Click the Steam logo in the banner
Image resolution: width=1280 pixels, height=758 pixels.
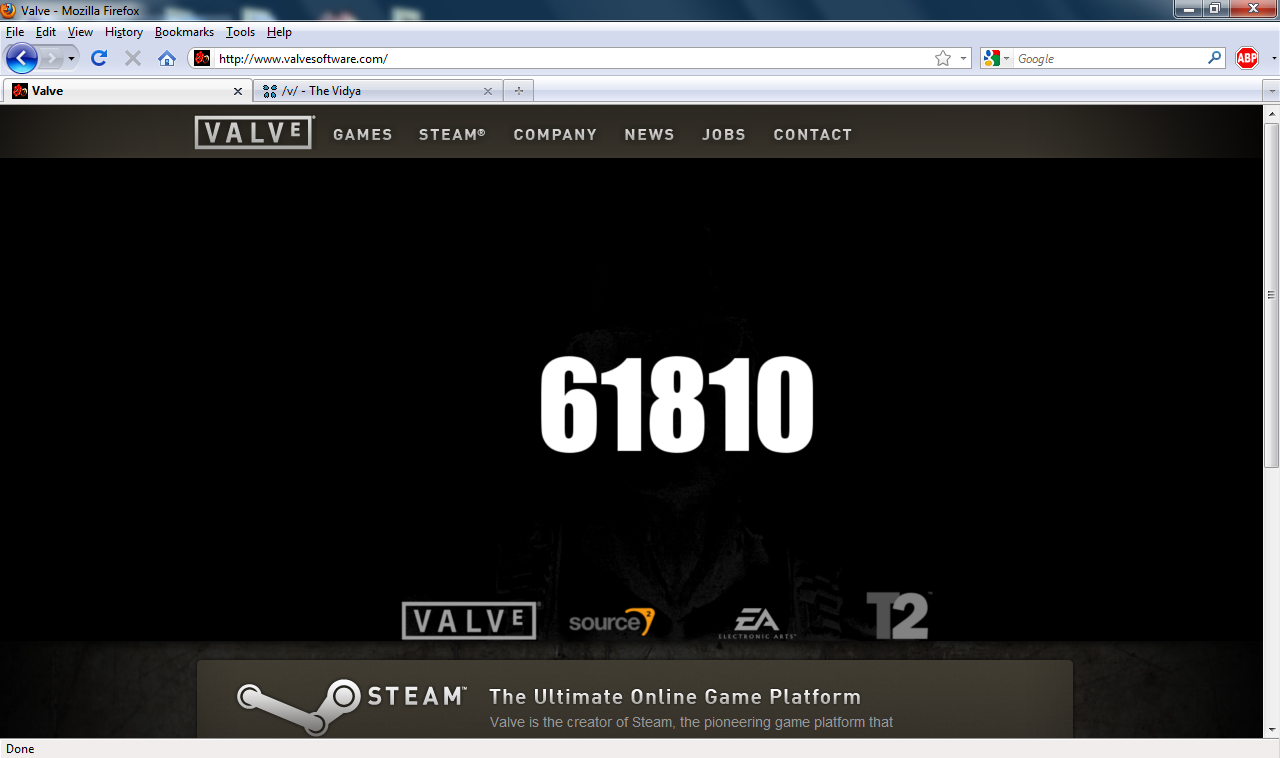pos(352,697)
